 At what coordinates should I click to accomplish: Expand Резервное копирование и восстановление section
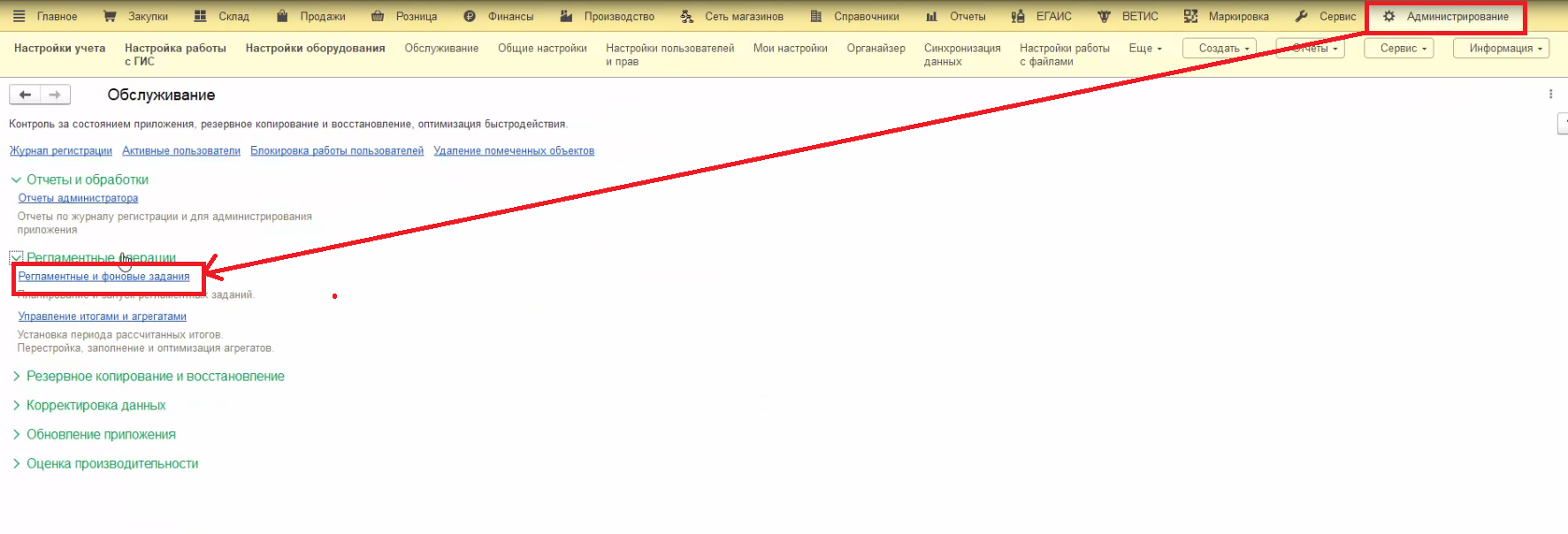[16, 377]
